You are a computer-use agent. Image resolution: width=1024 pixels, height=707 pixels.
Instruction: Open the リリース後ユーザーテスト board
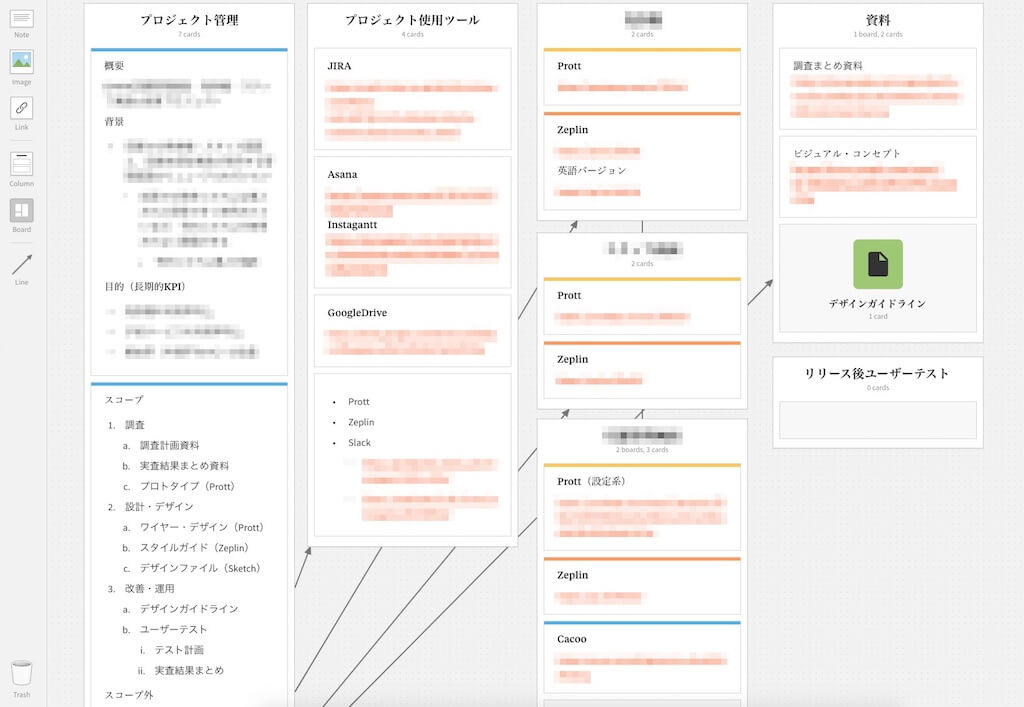coord(877,373)
